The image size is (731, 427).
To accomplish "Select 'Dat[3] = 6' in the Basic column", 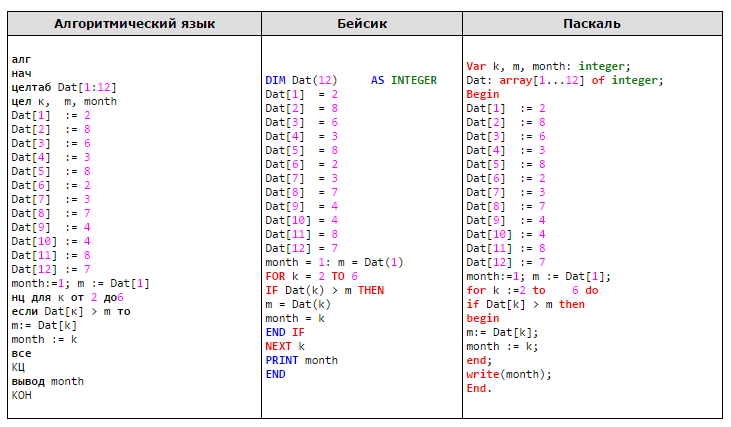I will pyautogui.click(x=302, y=122).
